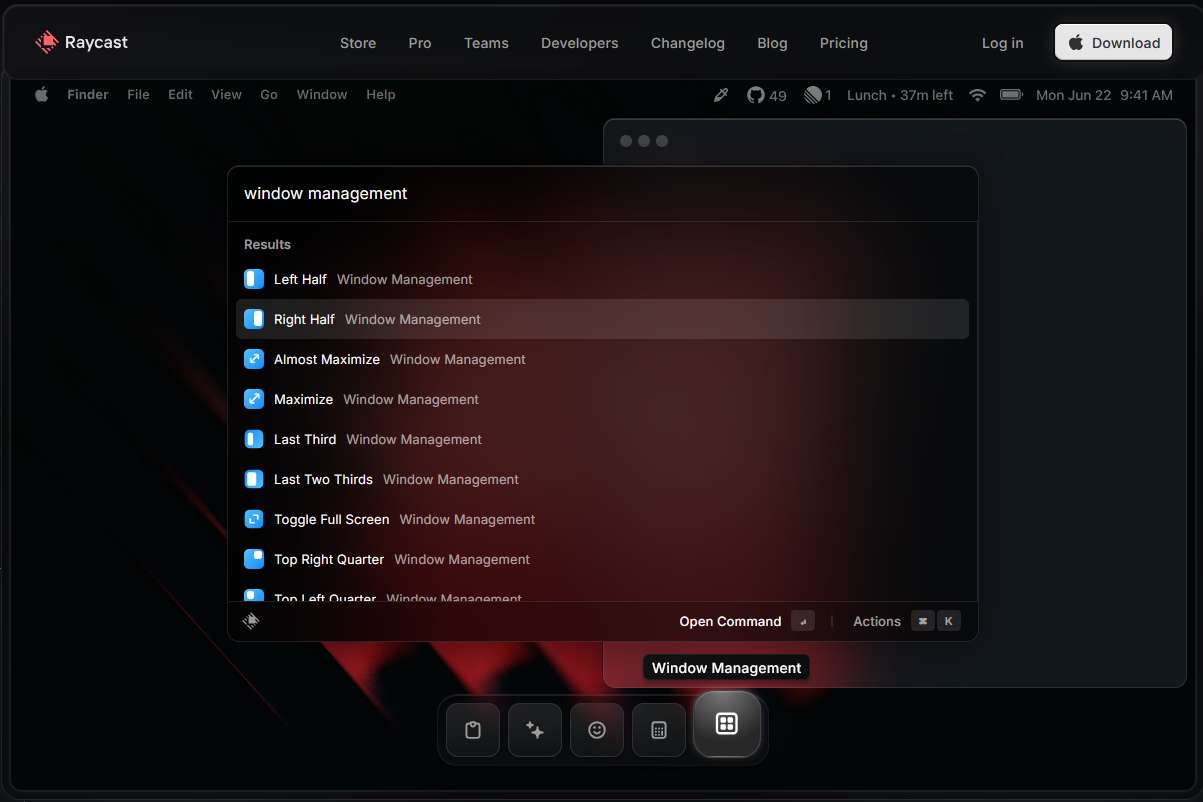Click the calculator dock icon
The width and height of the screenshot is (1203, 802).
point(659,730)
